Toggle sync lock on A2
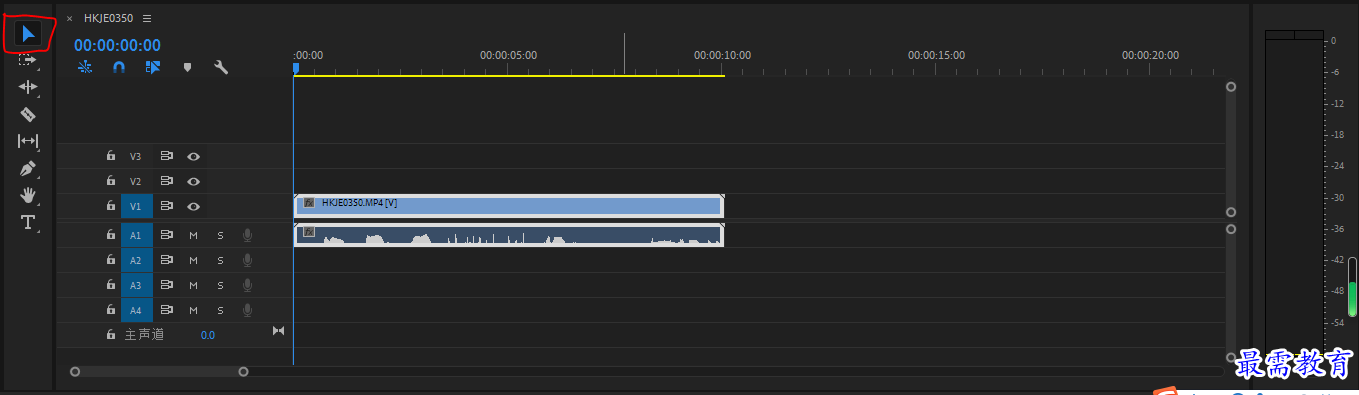 click(x=167, y=260)
